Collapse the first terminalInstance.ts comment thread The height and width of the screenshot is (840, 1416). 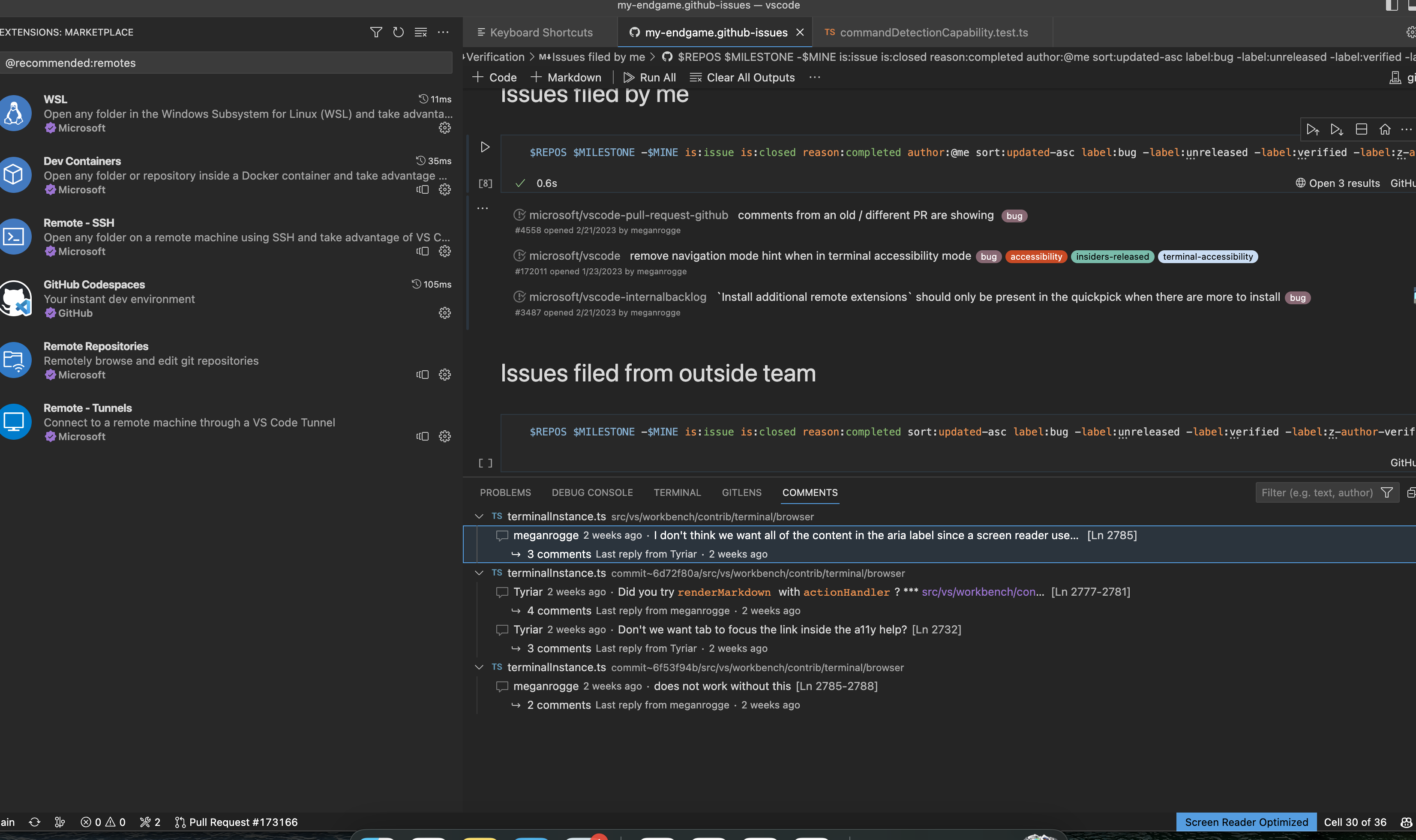[480, 516]
